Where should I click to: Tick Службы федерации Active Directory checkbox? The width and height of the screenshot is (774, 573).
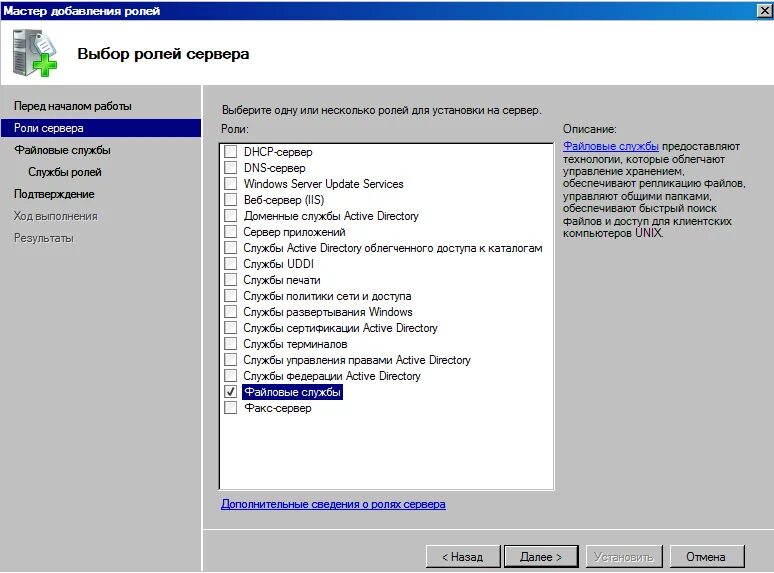(231, 376)
